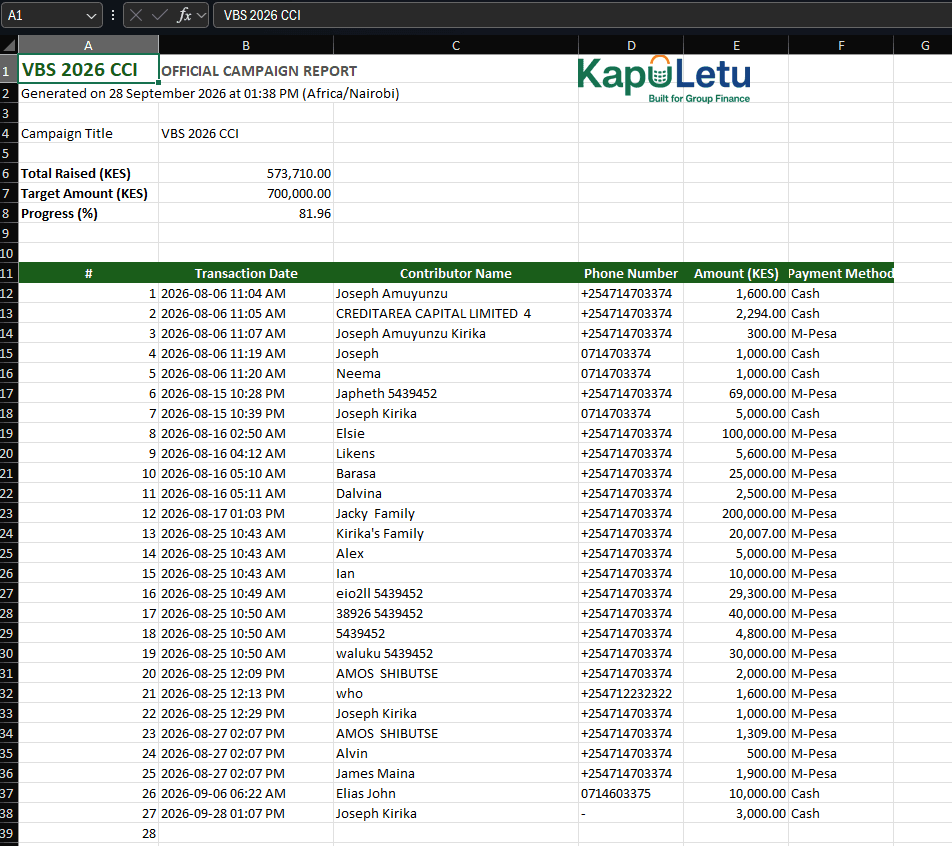Click the Transaction Date header cell
The height and width of the screenshot is (846, 952).
click(246, 273)
